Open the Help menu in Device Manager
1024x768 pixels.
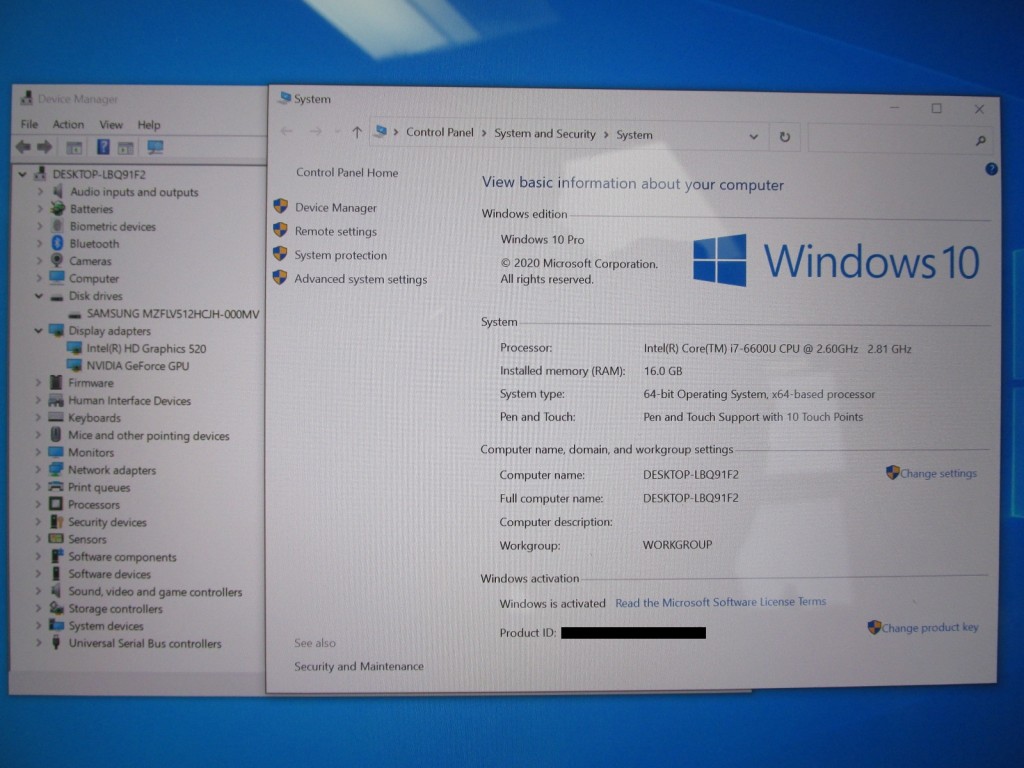148,124
